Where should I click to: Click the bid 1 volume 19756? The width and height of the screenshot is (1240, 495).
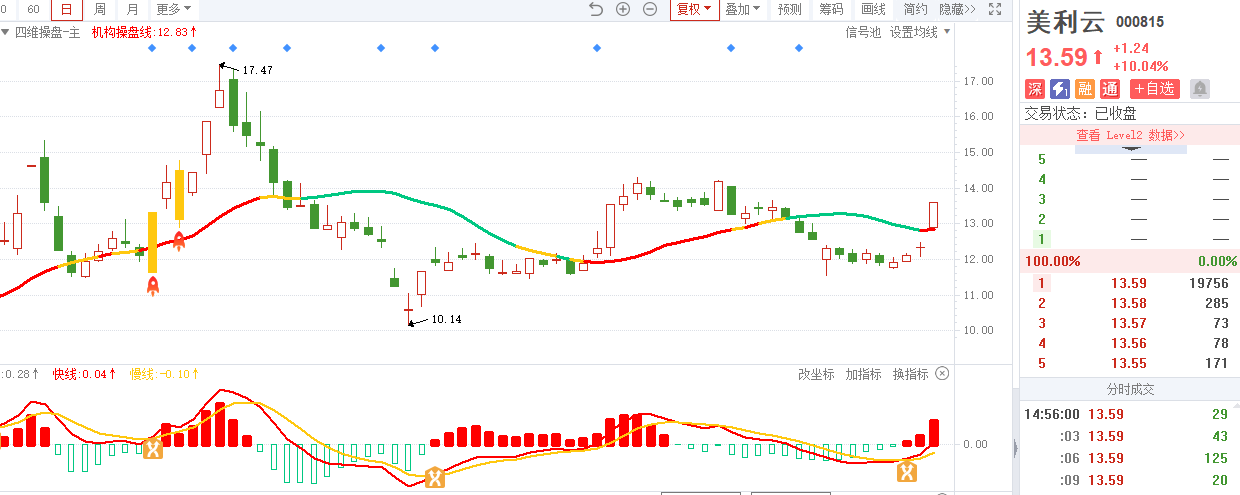pyautogui.click(x=1208, y=283)
